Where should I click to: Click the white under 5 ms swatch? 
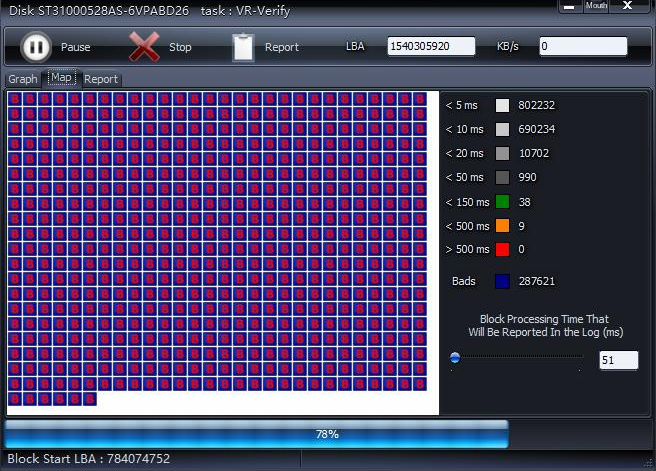[x=502, y=105]
